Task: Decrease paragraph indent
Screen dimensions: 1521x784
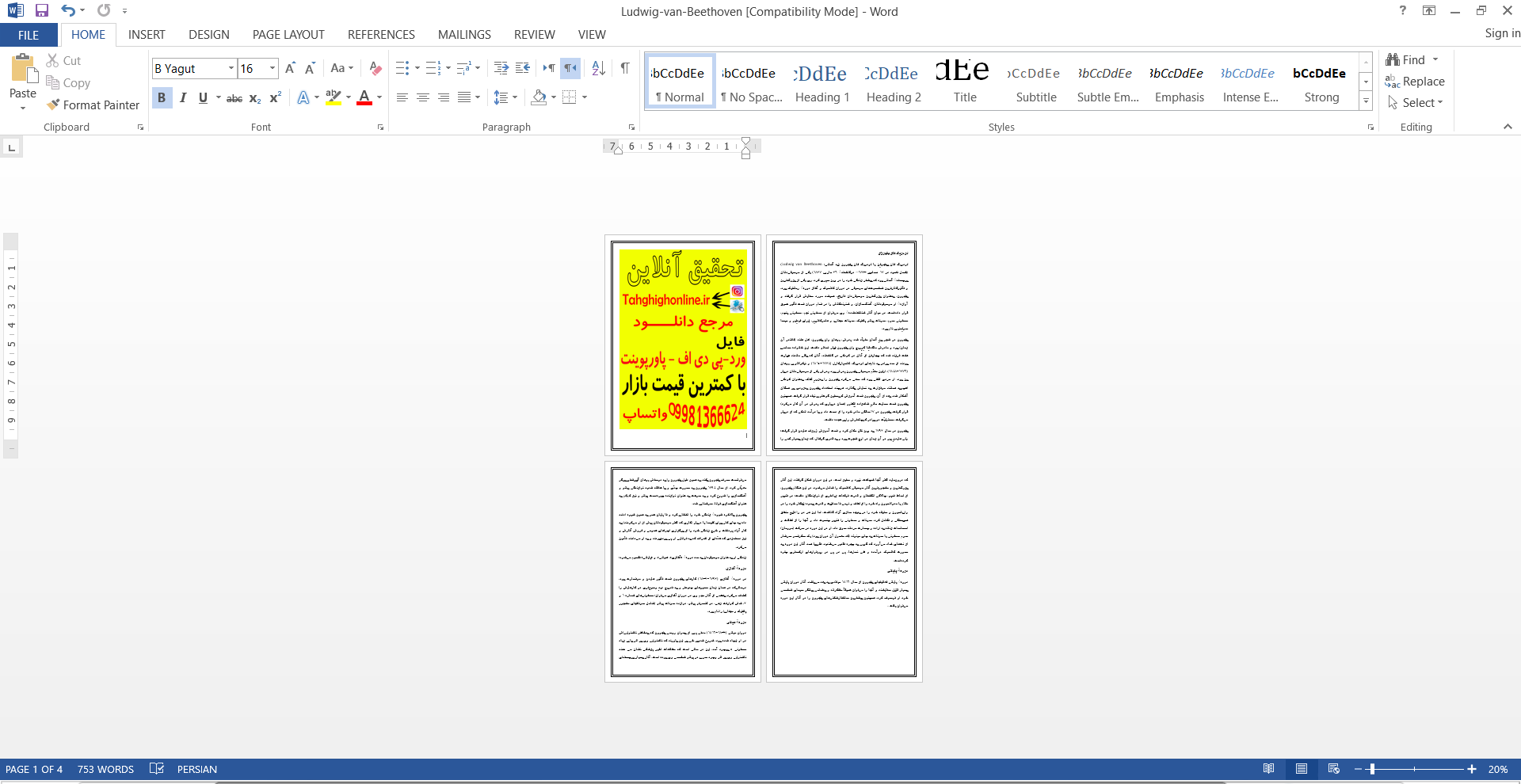Action: point(522,69)
